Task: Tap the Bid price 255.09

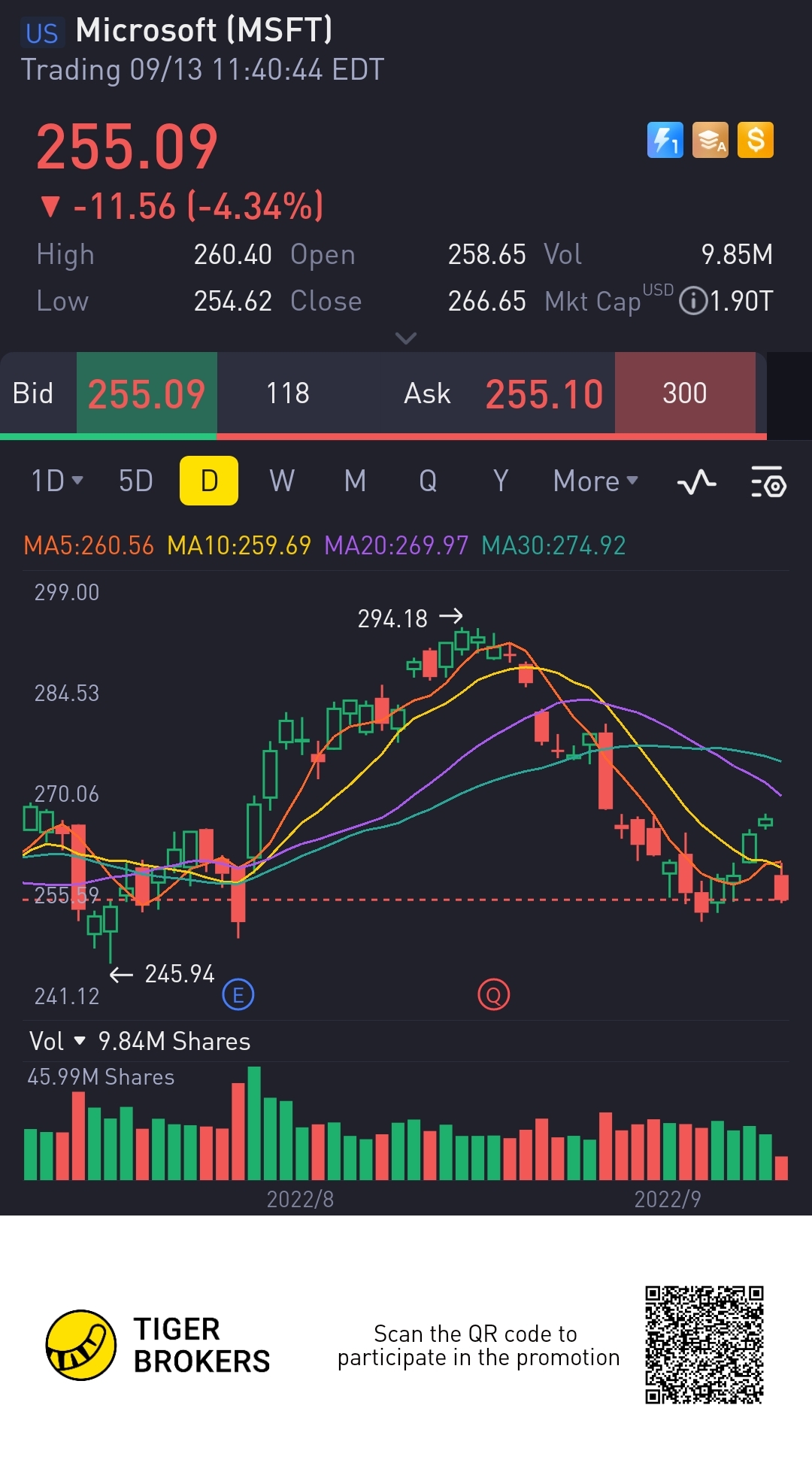Action: point(147,393)
